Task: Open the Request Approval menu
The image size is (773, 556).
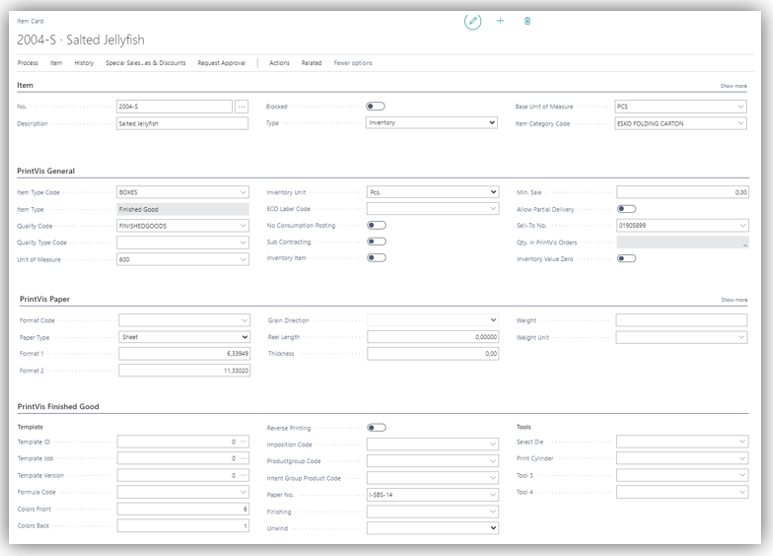Action: tap(221, 63)
